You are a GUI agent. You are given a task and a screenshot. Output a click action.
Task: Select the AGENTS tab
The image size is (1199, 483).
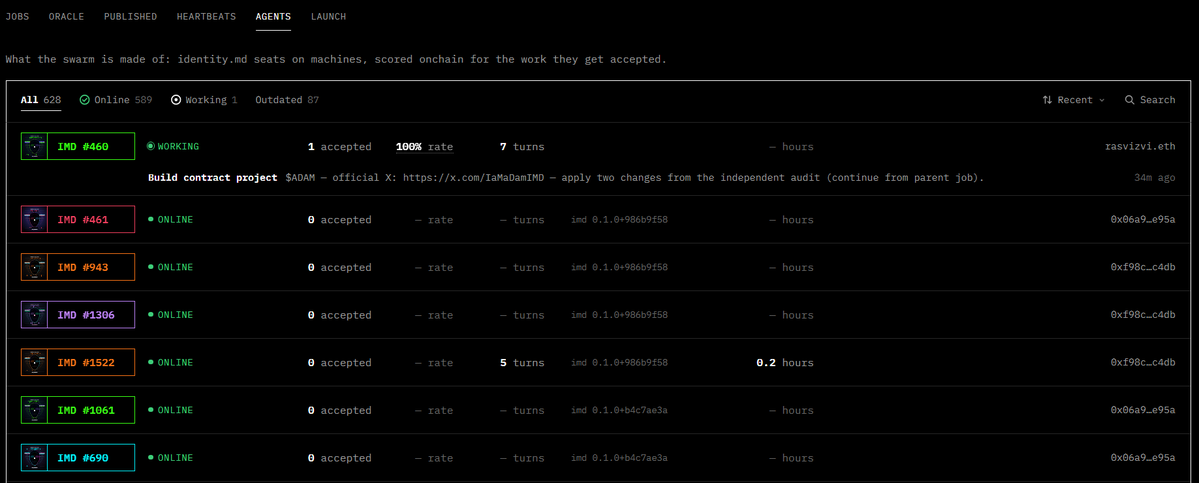click(274, 16)
